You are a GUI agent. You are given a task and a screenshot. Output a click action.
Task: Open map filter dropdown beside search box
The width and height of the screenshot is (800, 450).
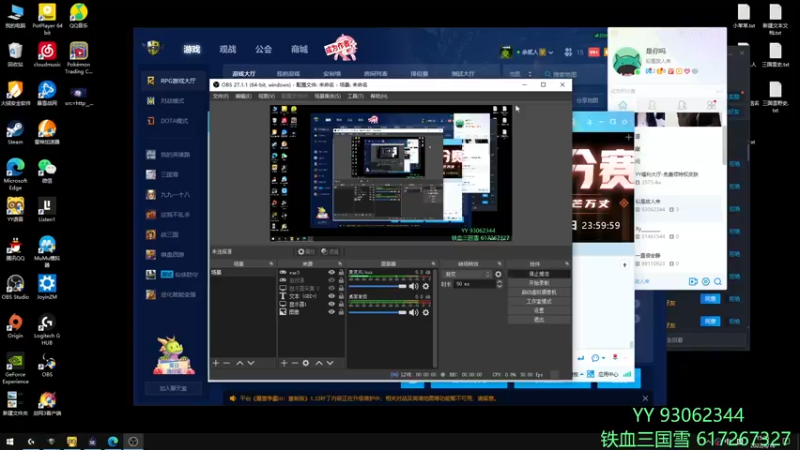[x=520, y=74]
